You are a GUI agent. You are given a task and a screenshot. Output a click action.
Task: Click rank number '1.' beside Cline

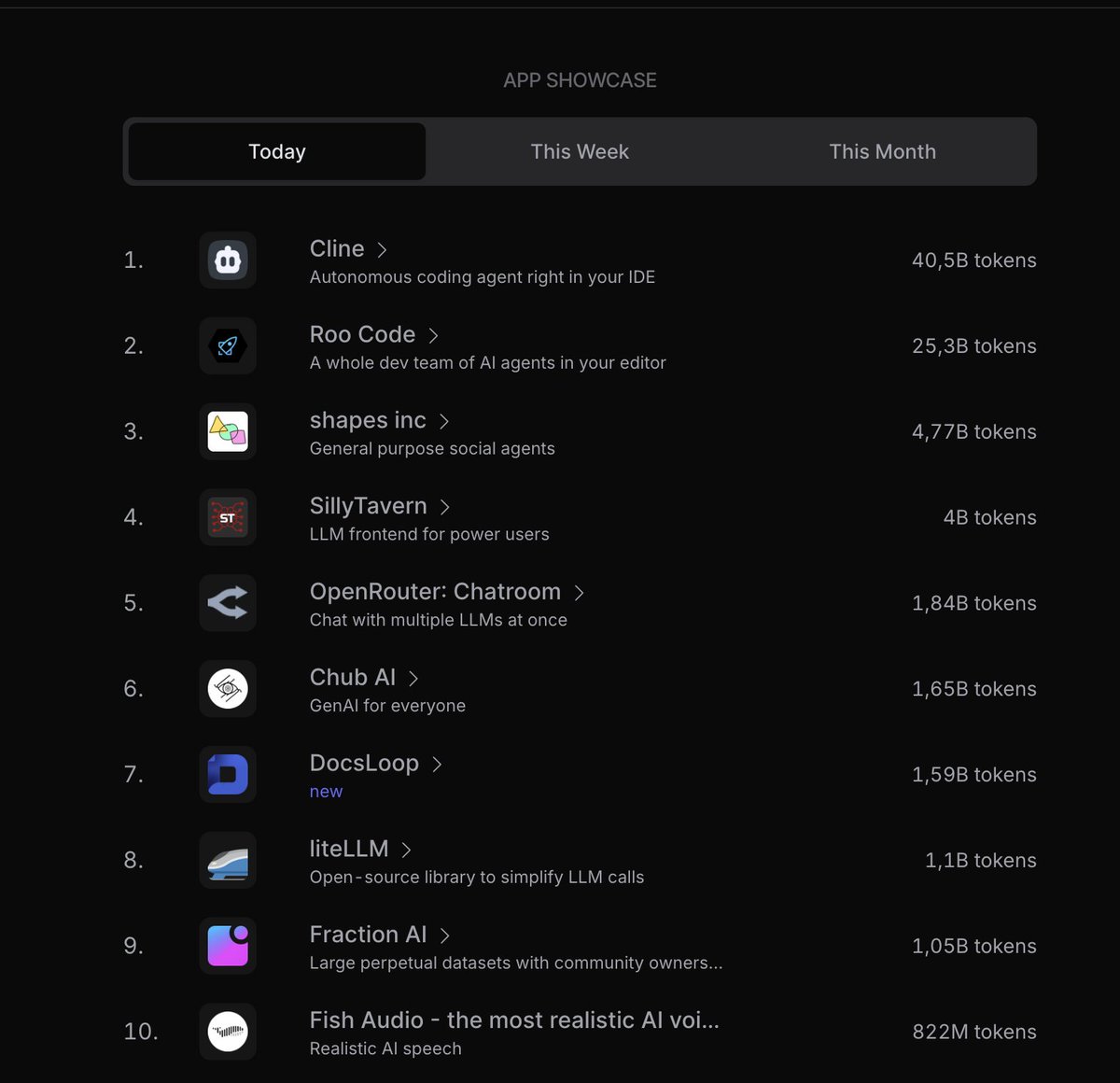[x=133, y=260]
